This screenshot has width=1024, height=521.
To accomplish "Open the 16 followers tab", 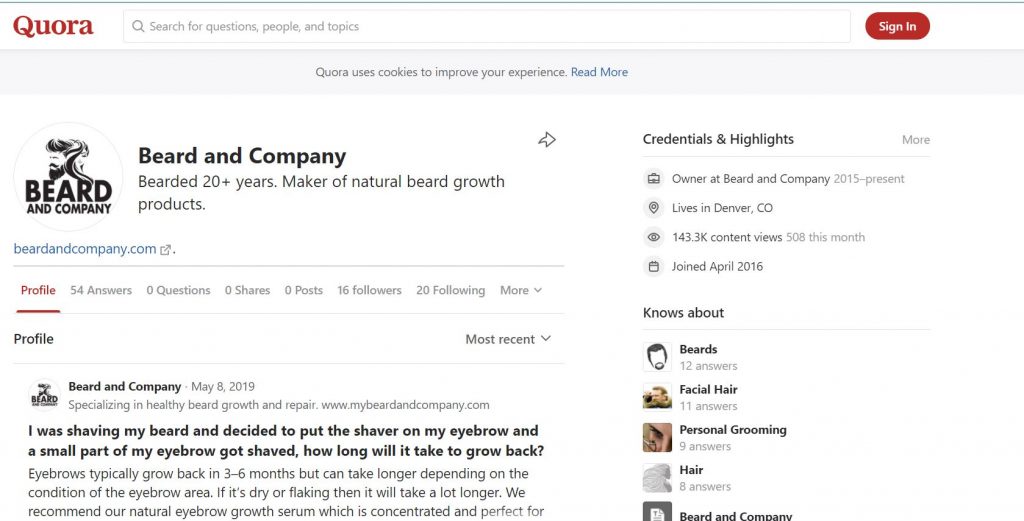I will click(x=370, y=291).
